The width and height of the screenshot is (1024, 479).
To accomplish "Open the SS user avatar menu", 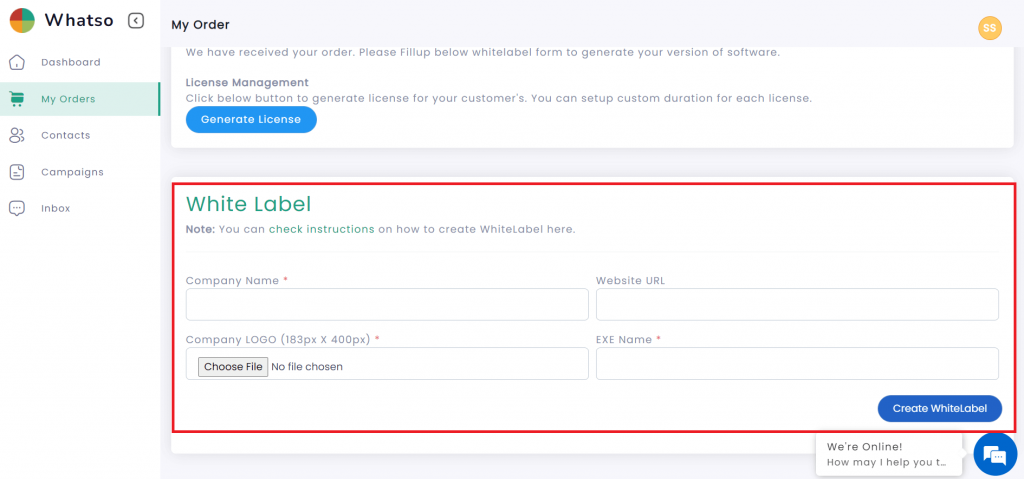I will coord(989,28).
